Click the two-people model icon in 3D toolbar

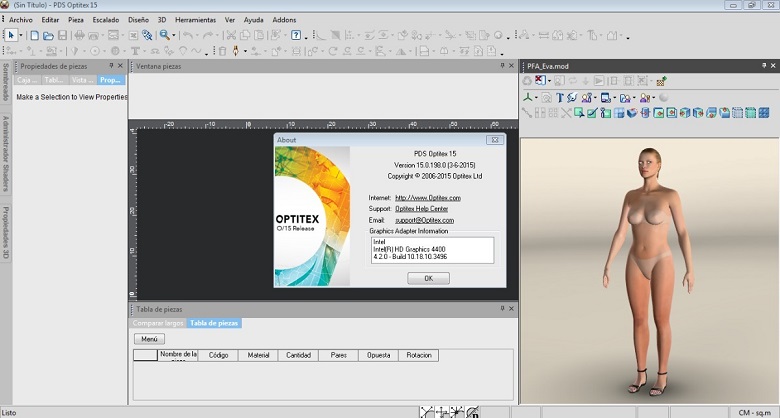pos(586,98)
